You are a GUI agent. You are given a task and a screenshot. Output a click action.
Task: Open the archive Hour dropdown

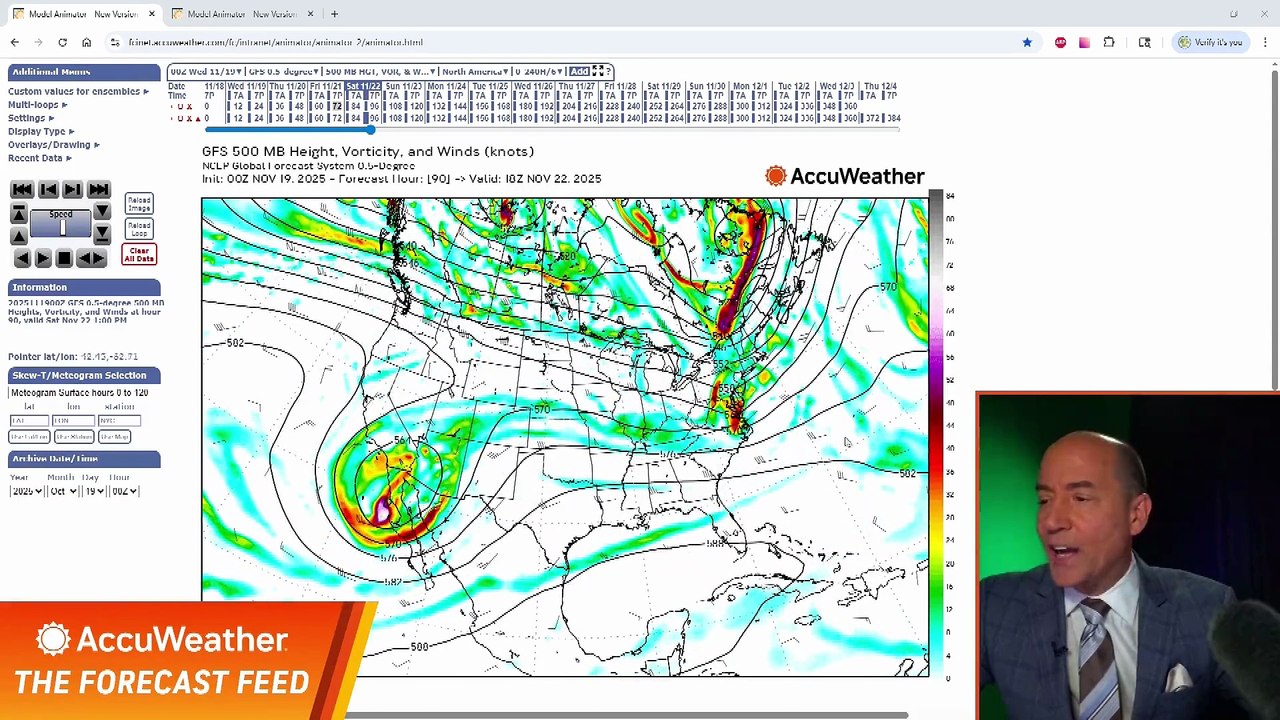coord(122,491)
